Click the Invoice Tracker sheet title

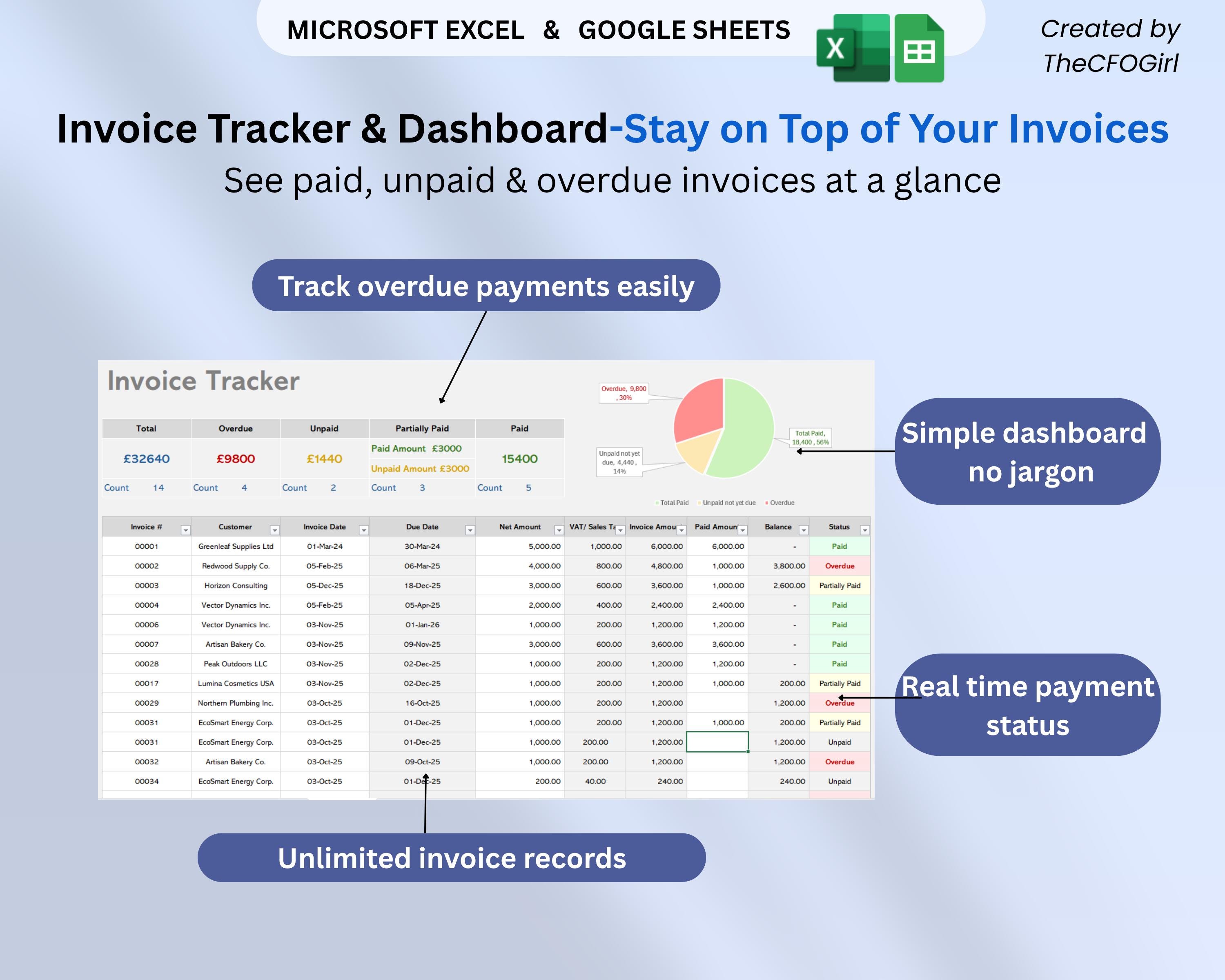pos(203,381)
